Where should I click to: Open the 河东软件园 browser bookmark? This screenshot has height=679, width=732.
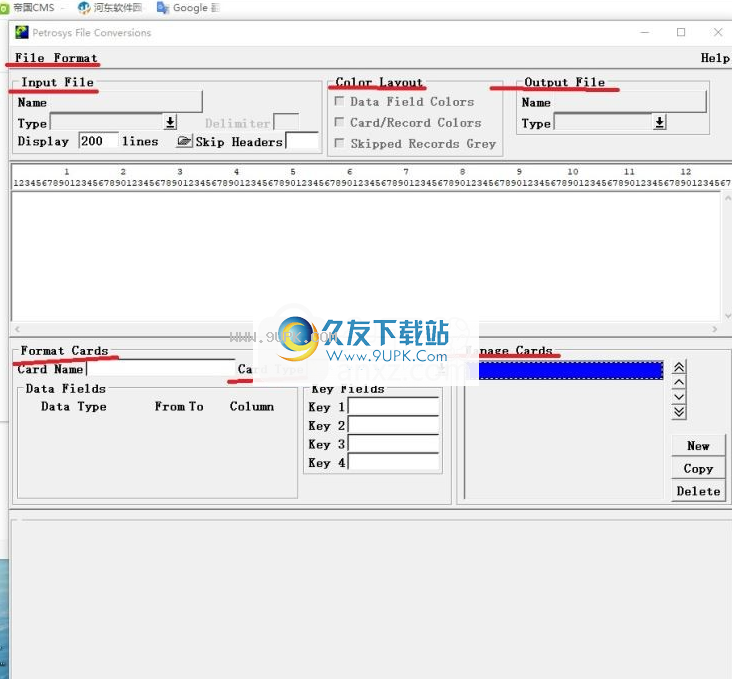[110, 7]
